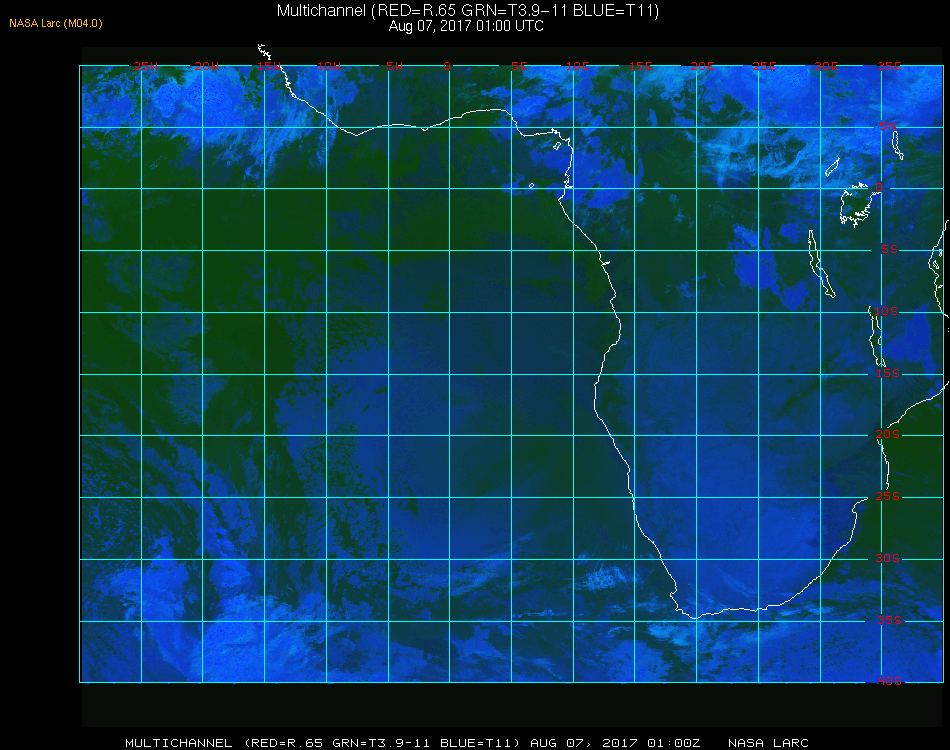The width and height of the screenshot is (950, 750).
Task: Click the 15S latitude label
Action: [x=888, y=373]
